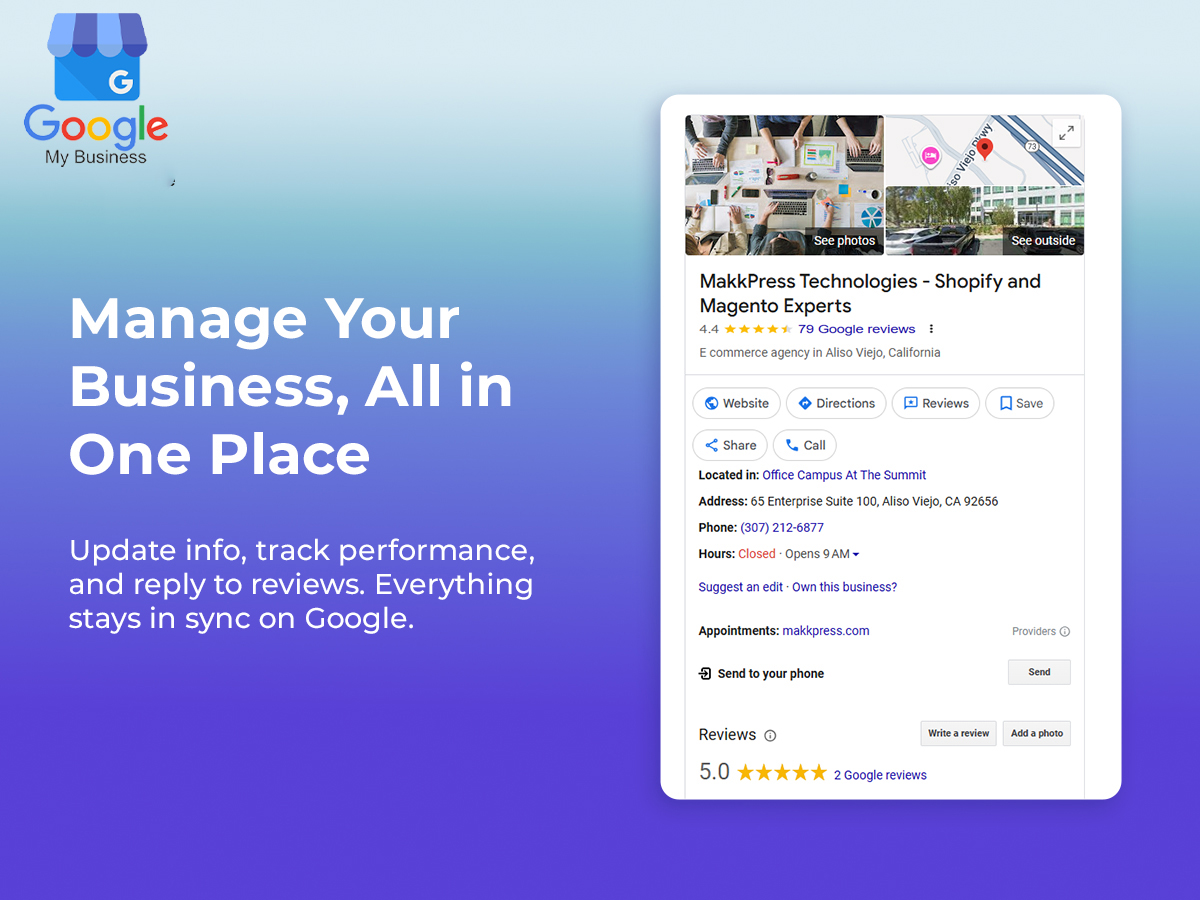1200x900 pixels.
Task: Click the MakkPress Technologies business title
Action: coord(870,294)
